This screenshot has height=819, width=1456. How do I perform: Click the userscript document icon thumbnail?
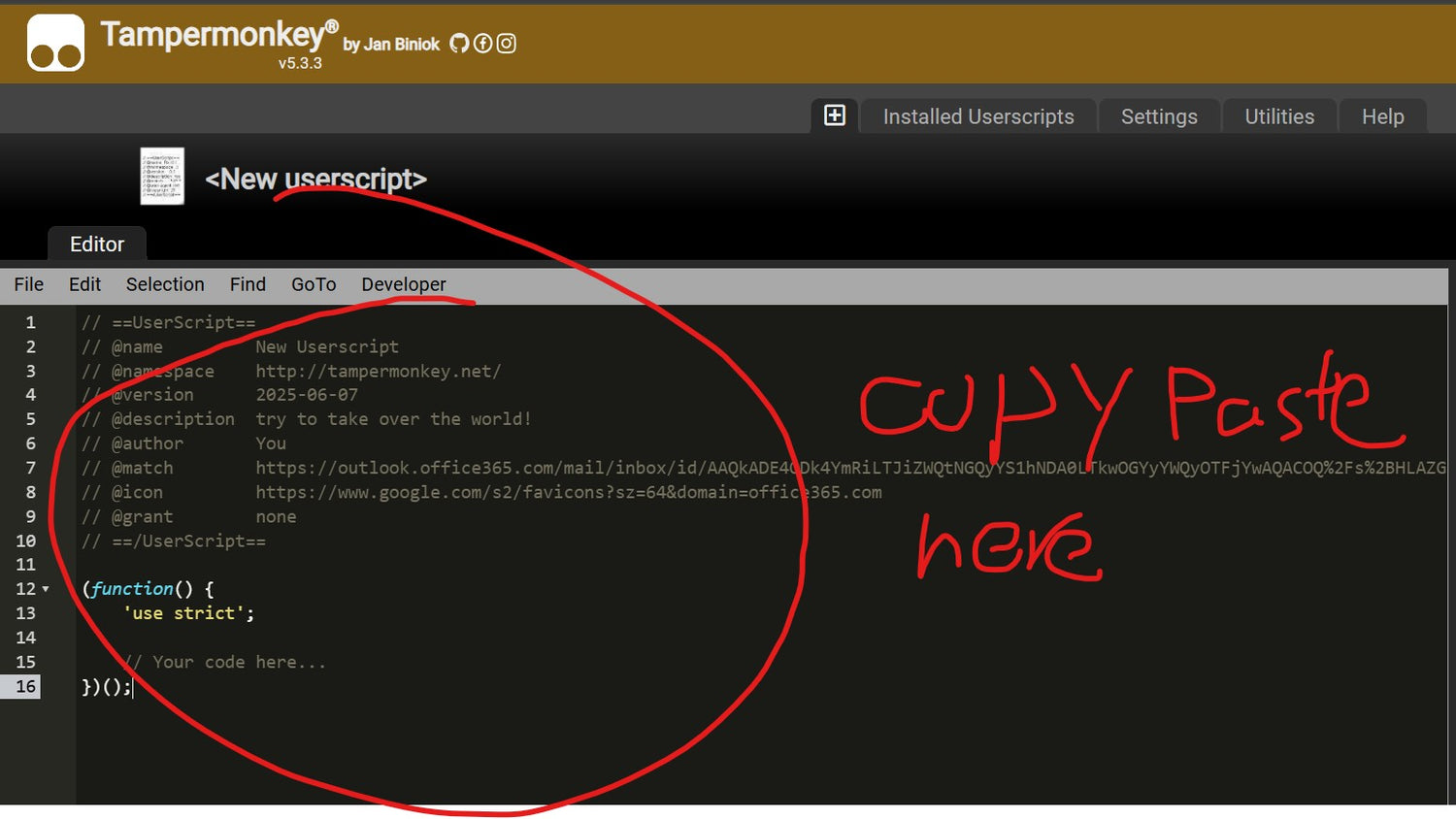162,176
